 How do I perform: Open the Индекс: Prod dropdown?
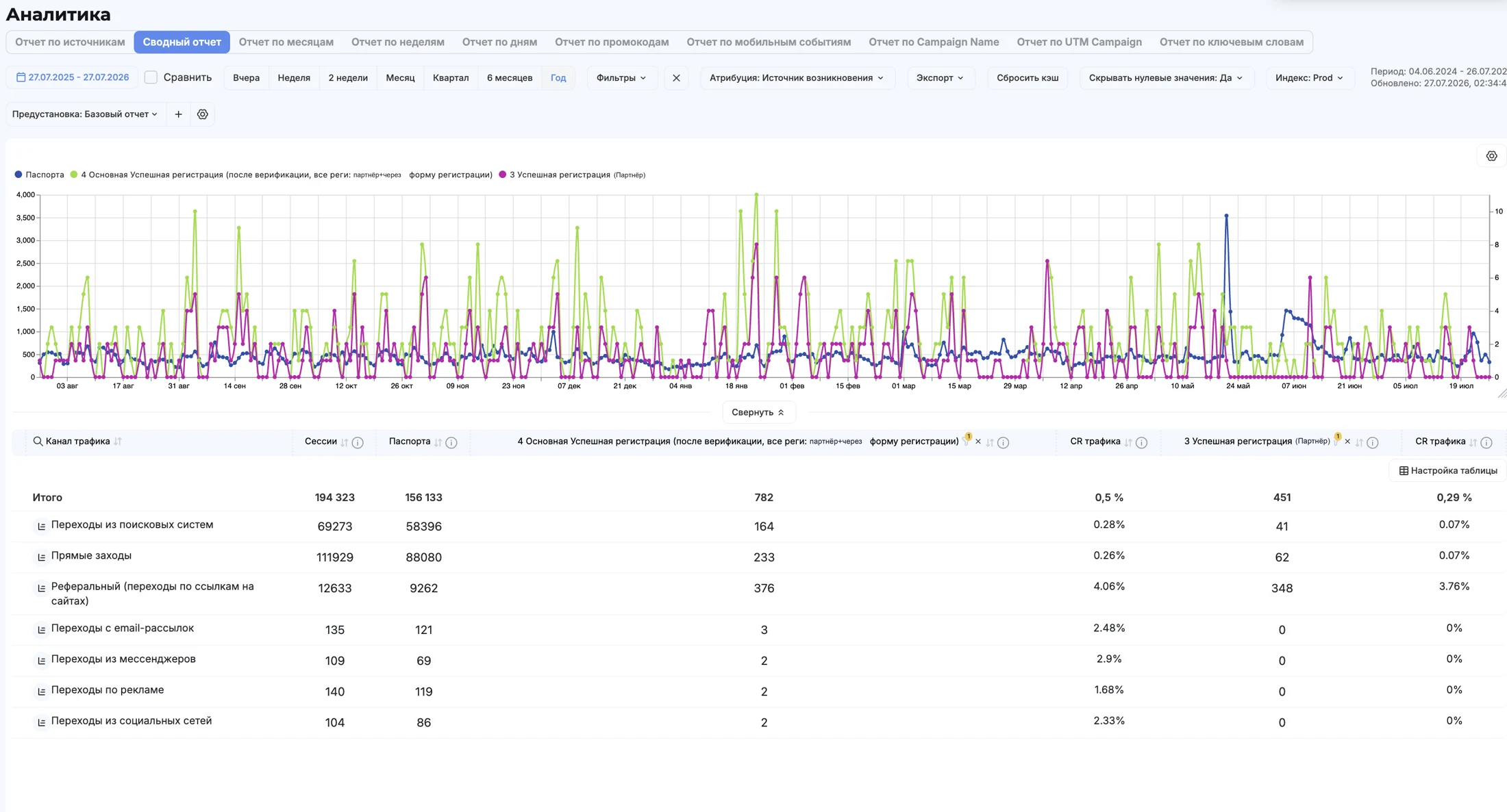1309,78
